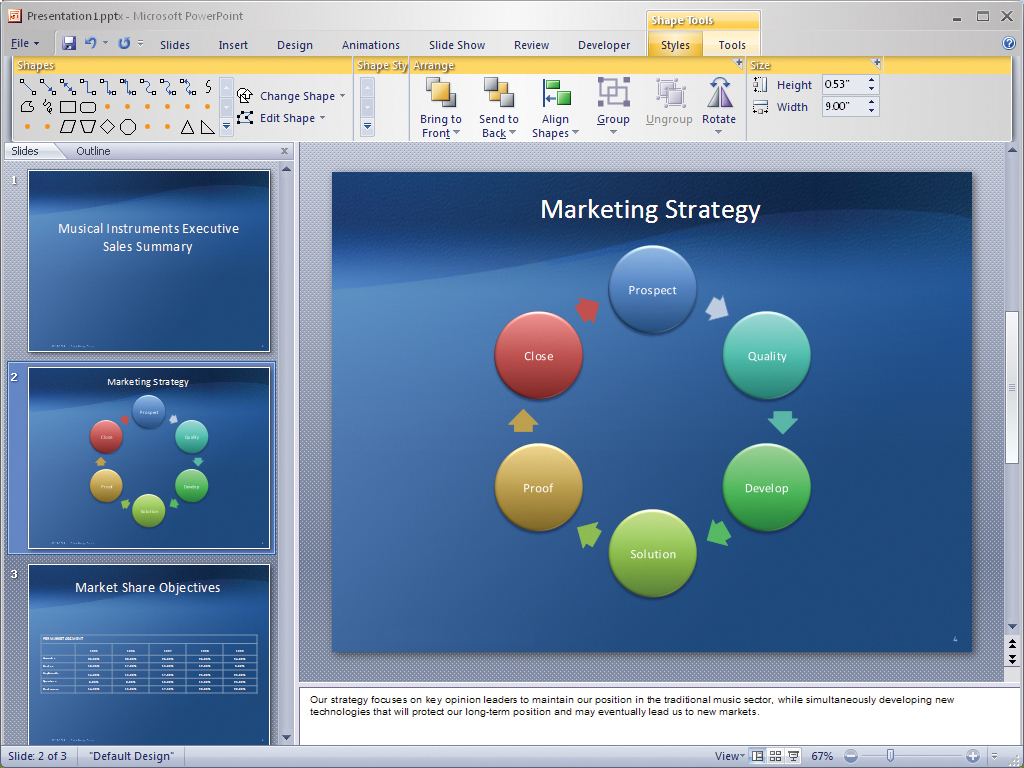Image resolution: width=1024 pixels, height=768 pixels.
Task: Click the Save icon in quick access toolbar
Action: (69, 43)
